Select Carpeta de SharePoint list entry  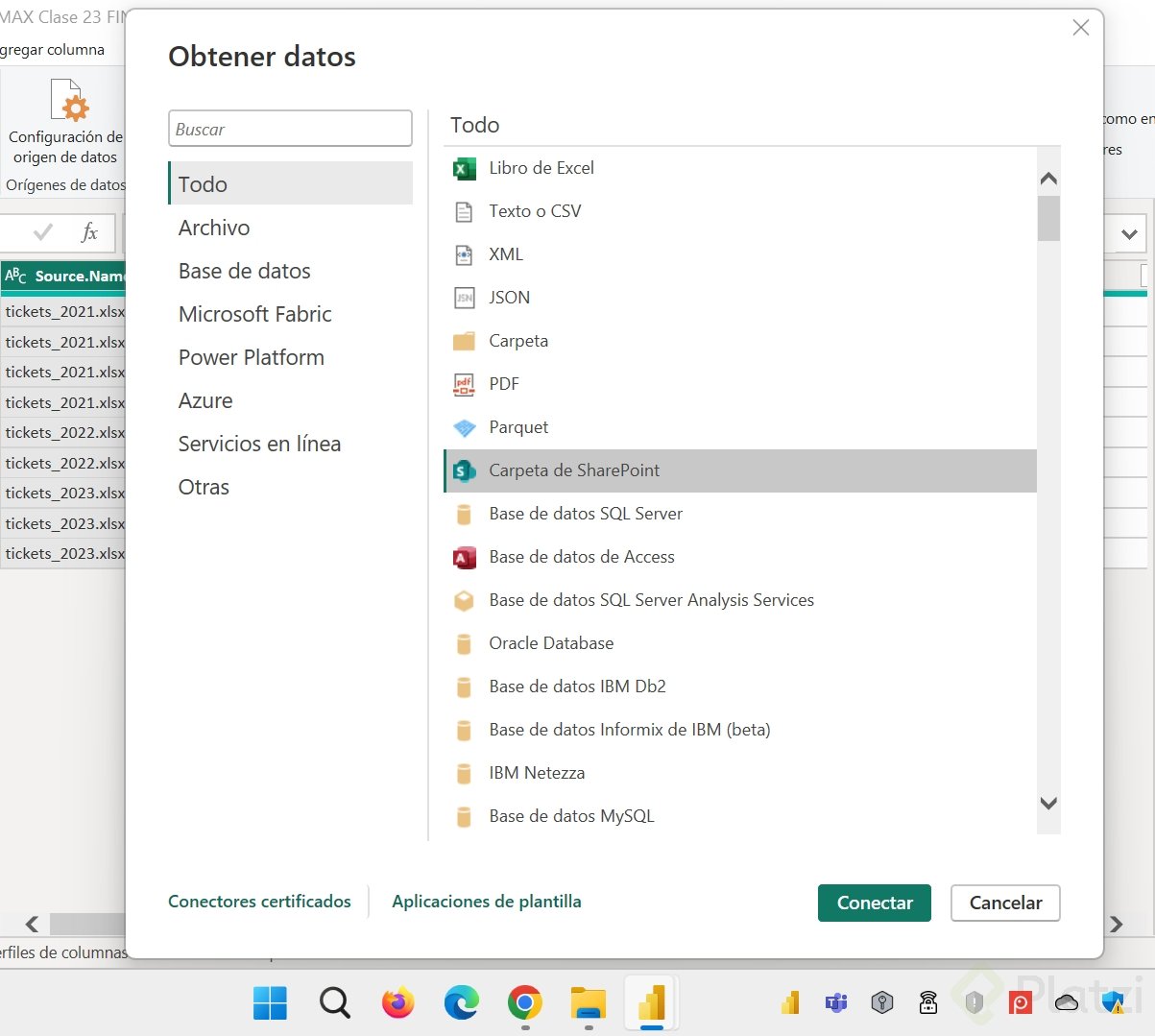740,470
